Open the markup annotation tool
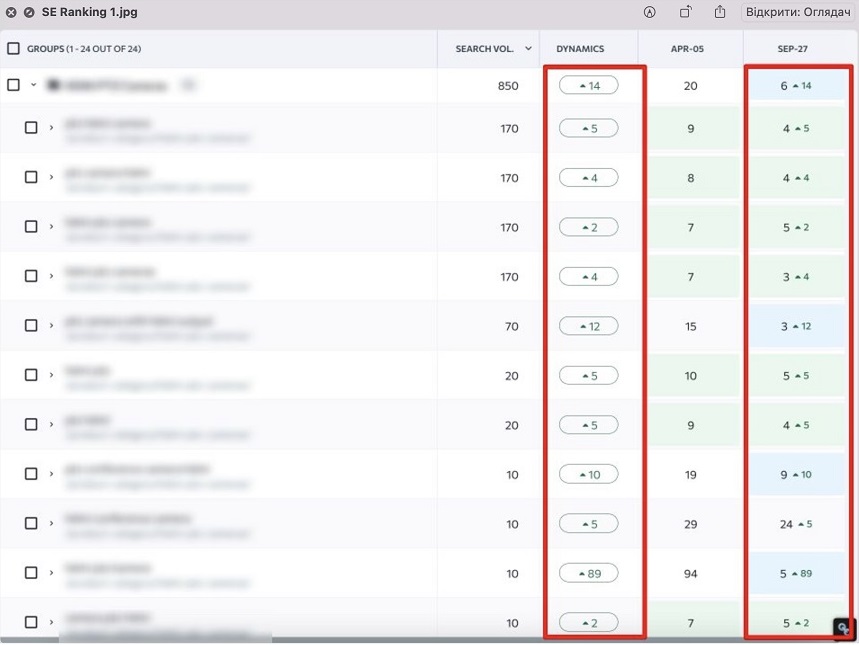The width and height of the screenshot is (859, 645). (649, 13)
